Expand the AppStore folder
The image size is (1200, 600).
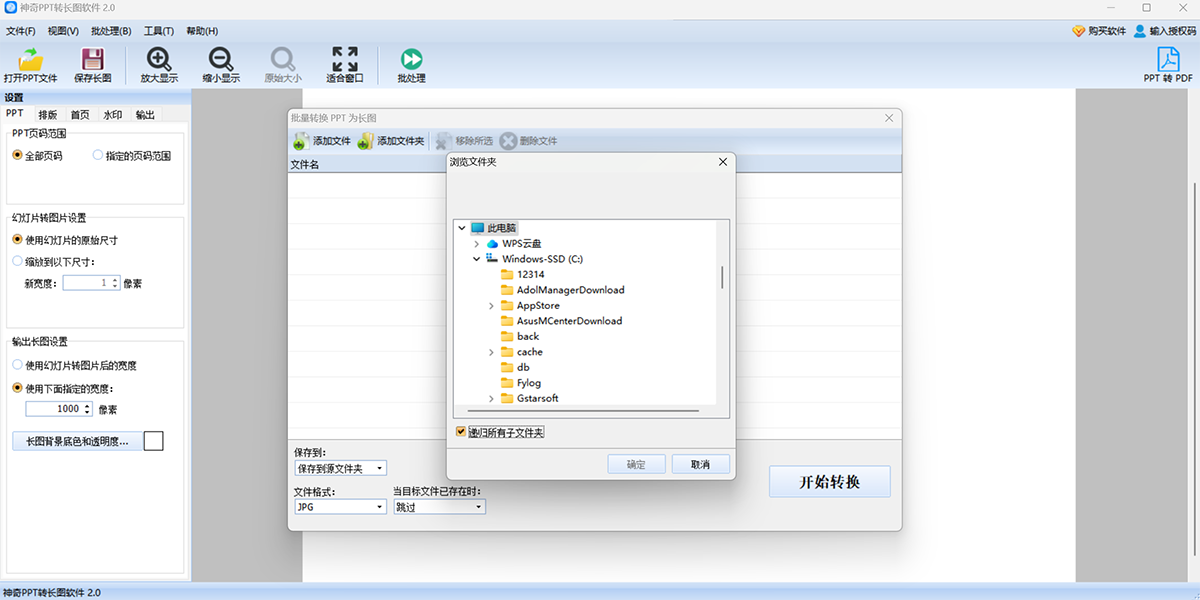point(491,305)
